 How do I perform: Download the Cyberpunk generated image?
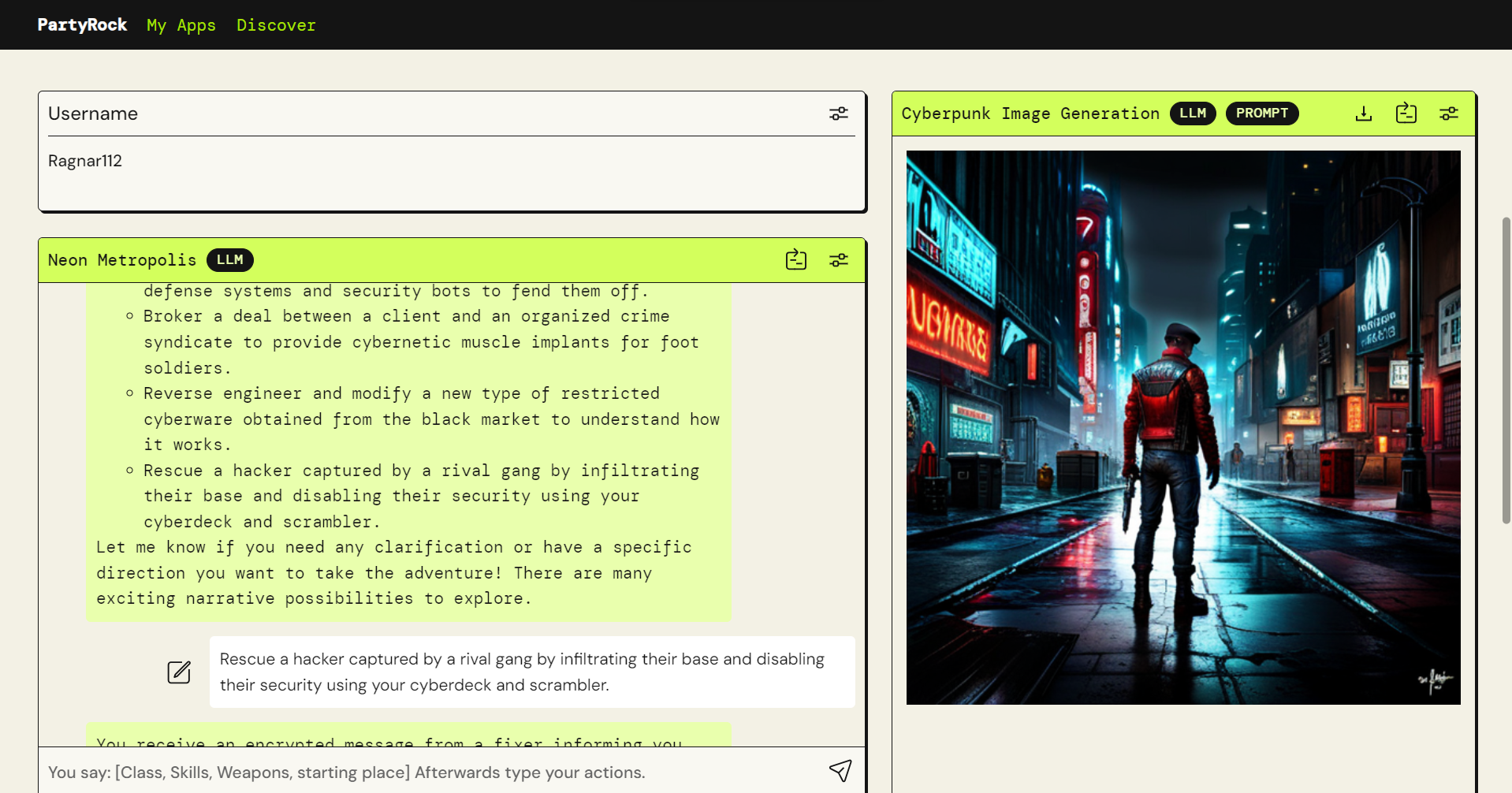(1364, 114)
